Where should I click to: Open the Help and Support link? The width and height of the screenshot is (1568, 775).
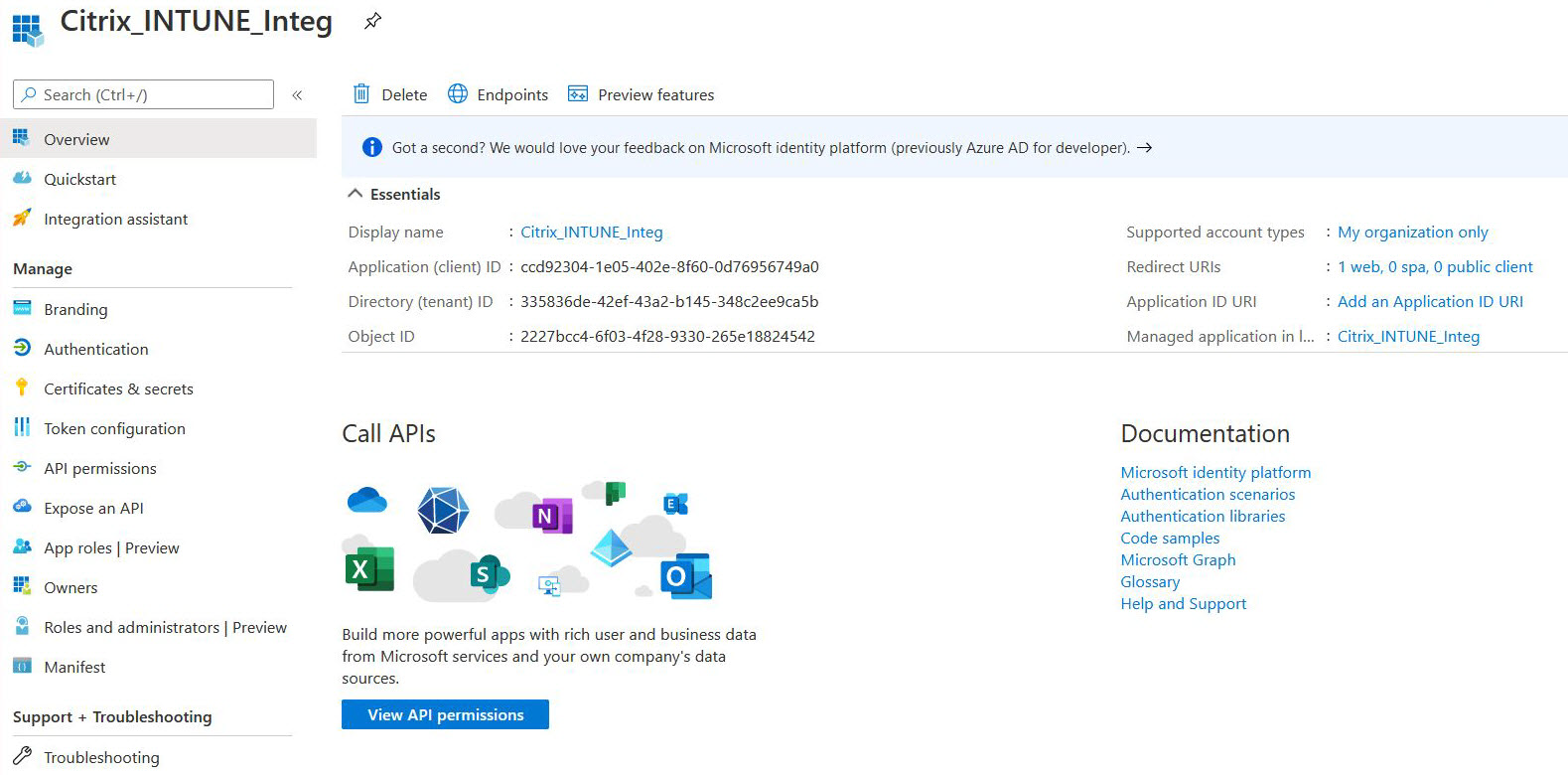point(1183,603)
